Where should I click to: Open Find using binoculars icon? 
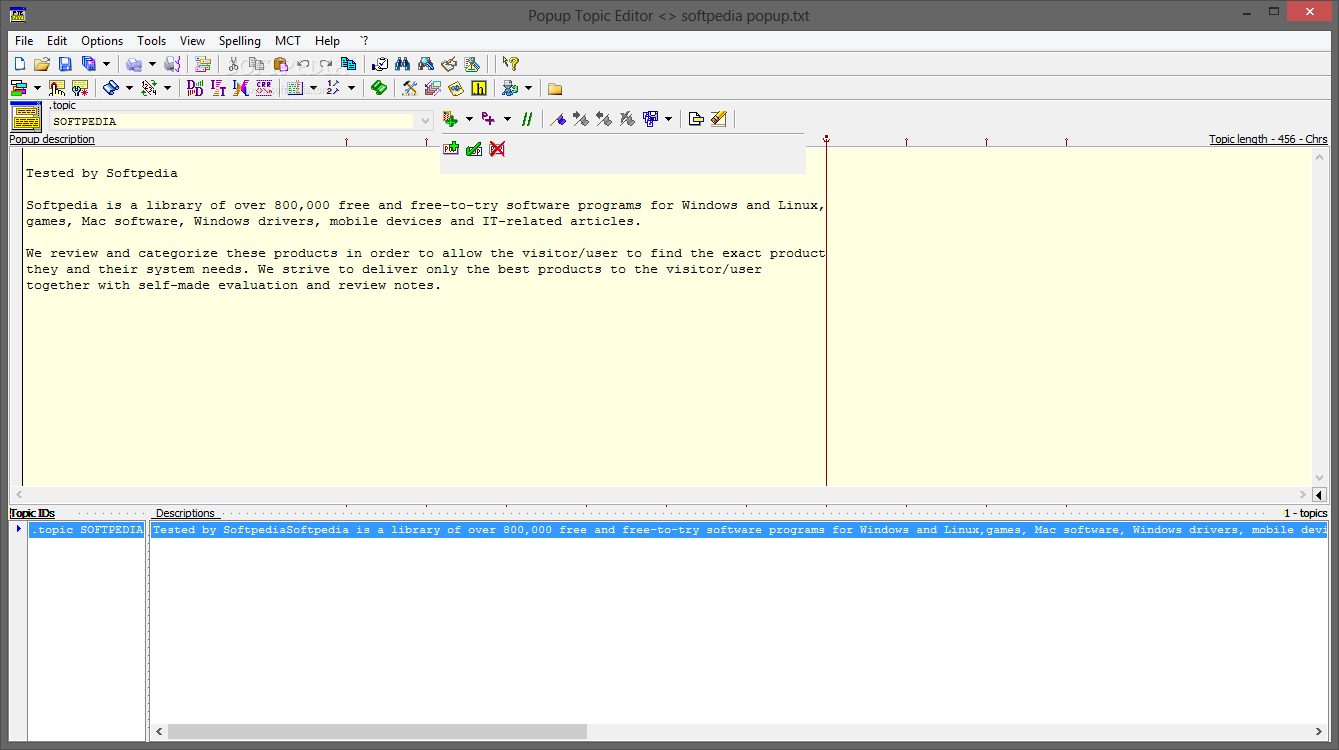(404, 64)
